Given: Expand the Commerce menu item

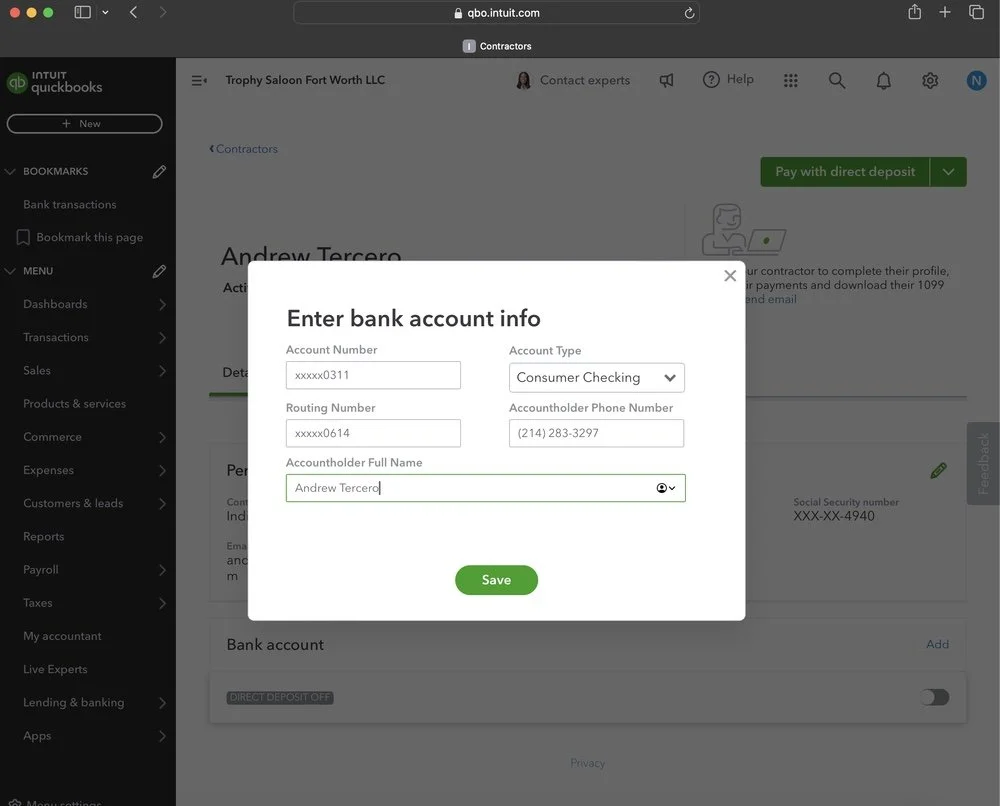Looking at the screenshot, I should [x=162, y=437].
